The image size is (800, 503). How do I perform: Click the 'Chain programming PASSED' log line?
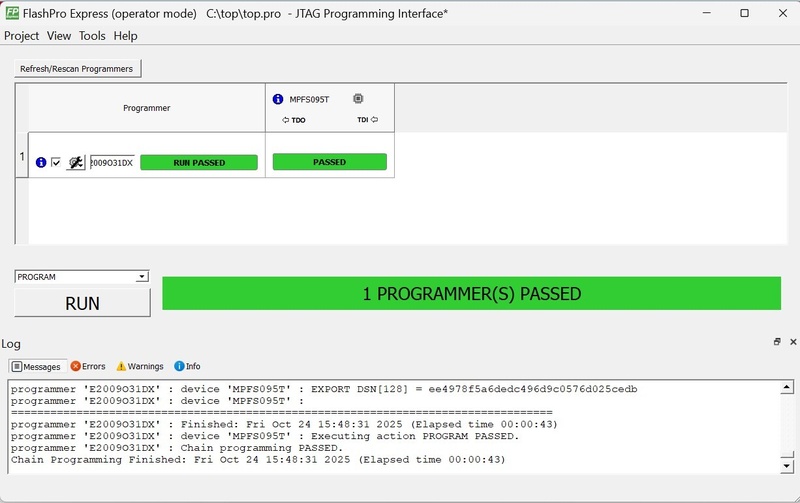177,448
